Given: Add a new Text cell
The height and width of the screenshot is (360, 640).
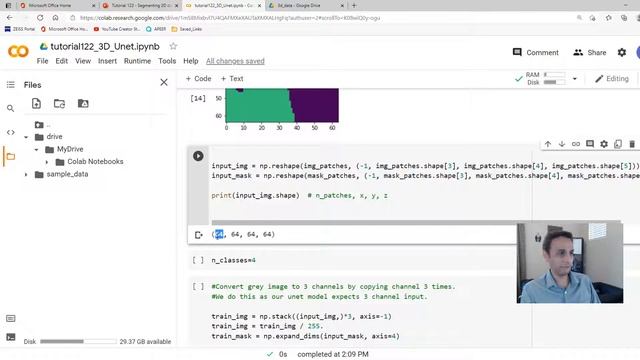Looking at the screenshot, I should coord(232,78).
